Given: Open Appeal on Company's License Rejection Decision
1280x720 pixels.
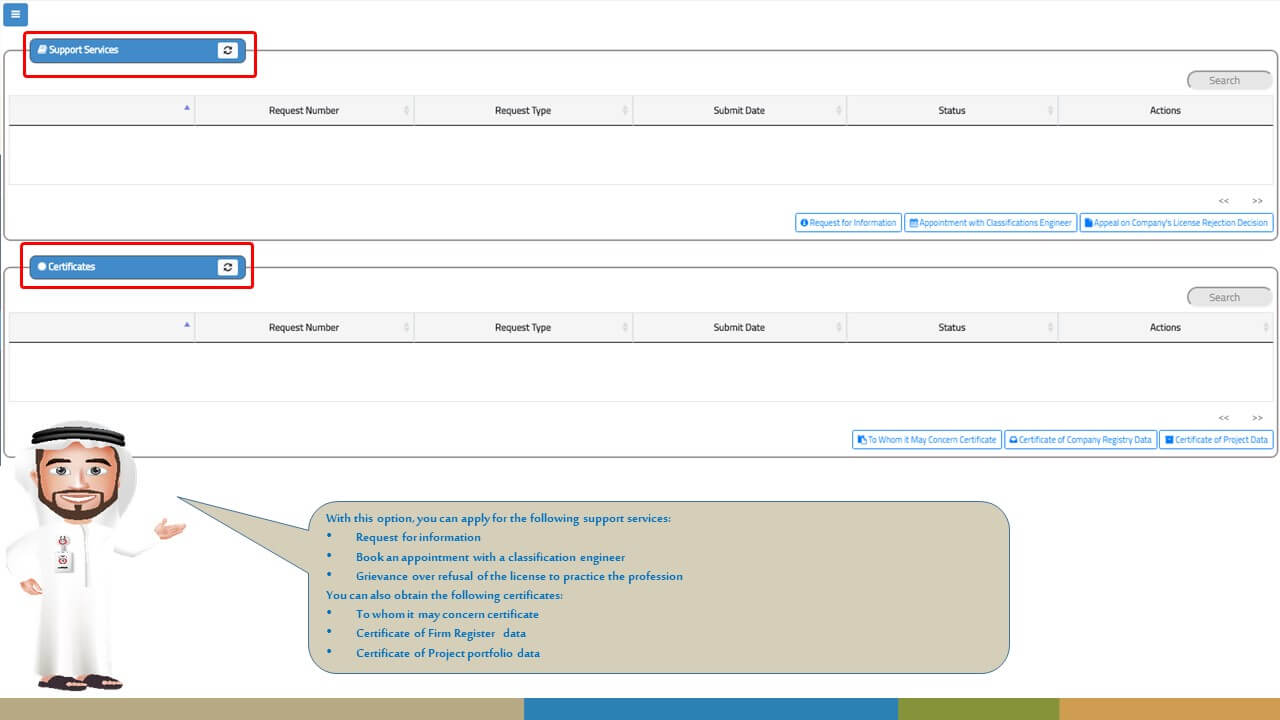Looking at the screenshot, I should (x=1176, y=223).
